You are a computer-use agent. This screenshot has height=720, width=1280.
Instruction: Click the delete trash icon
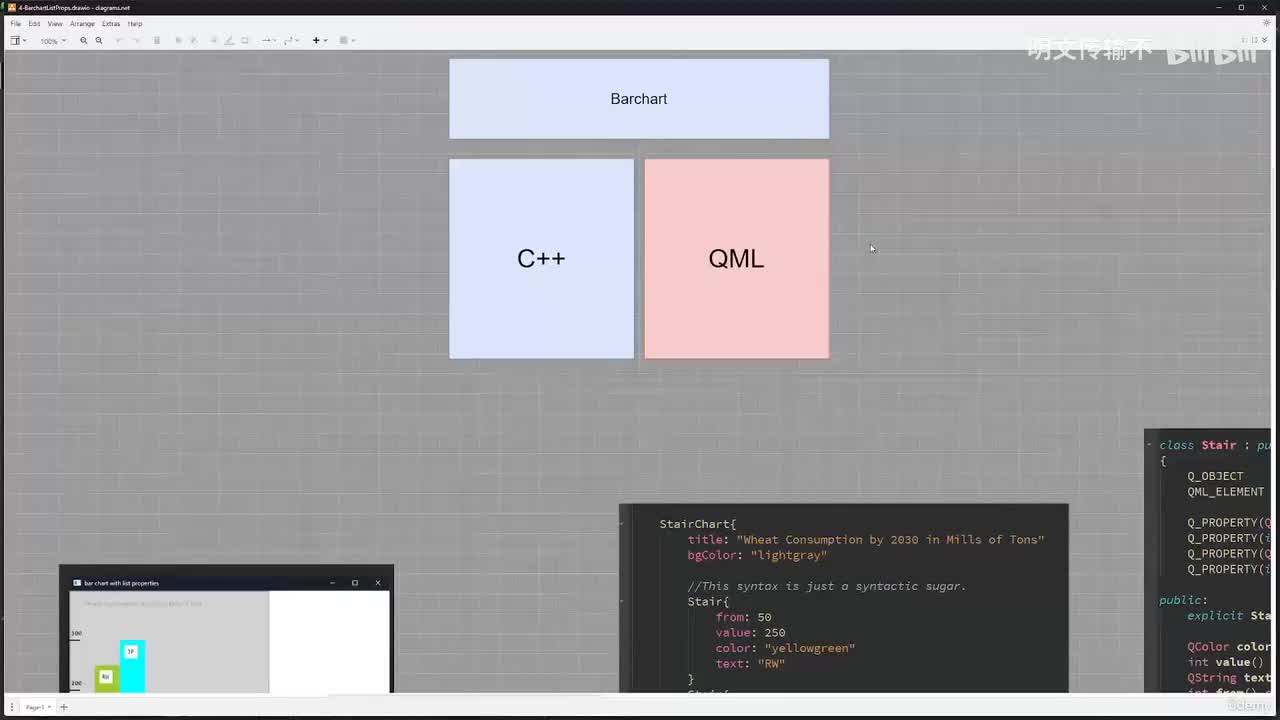(156, 41)
